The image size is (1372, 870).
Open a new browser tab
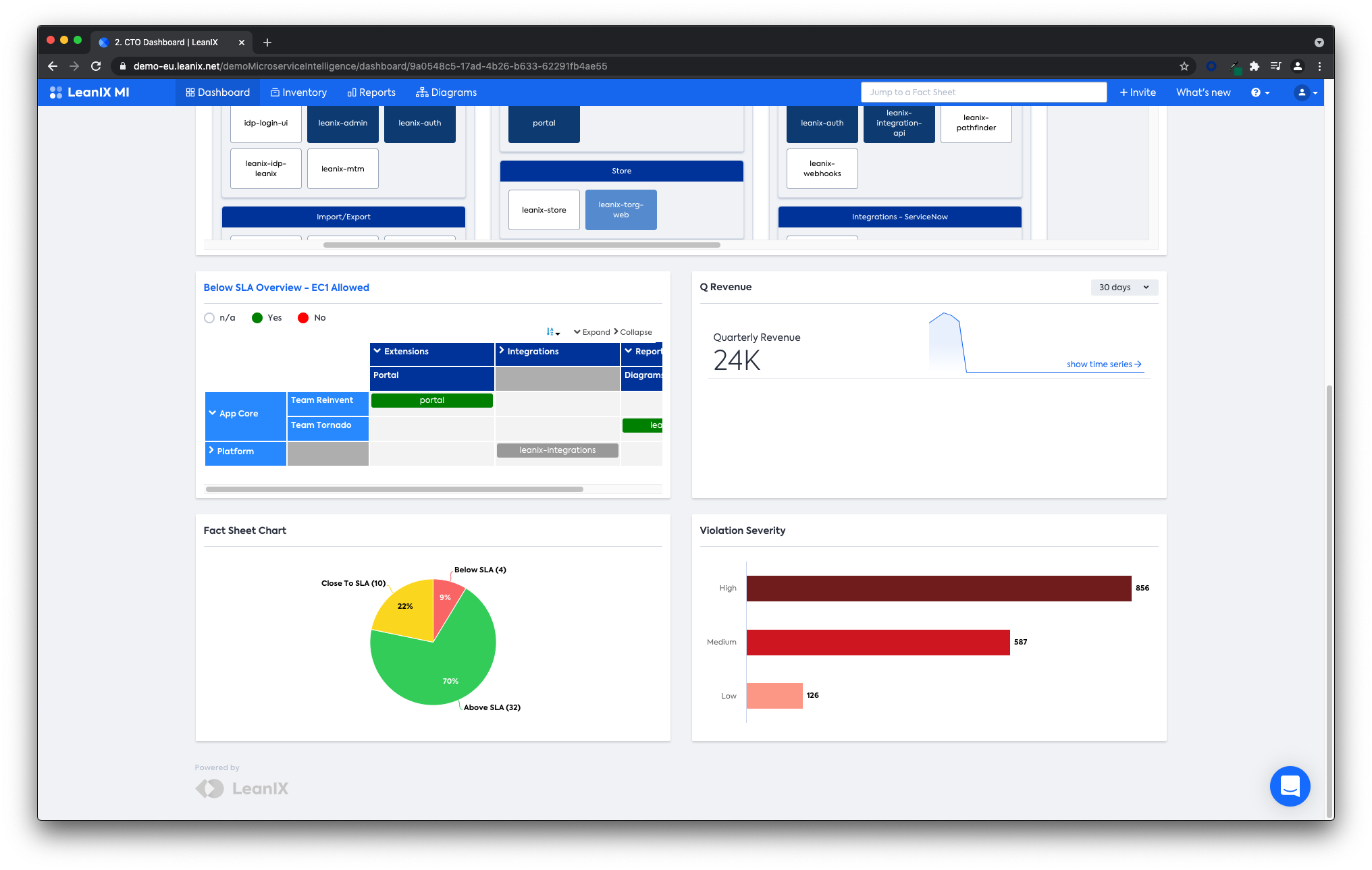pyautogui.click(x=267, y=43)
